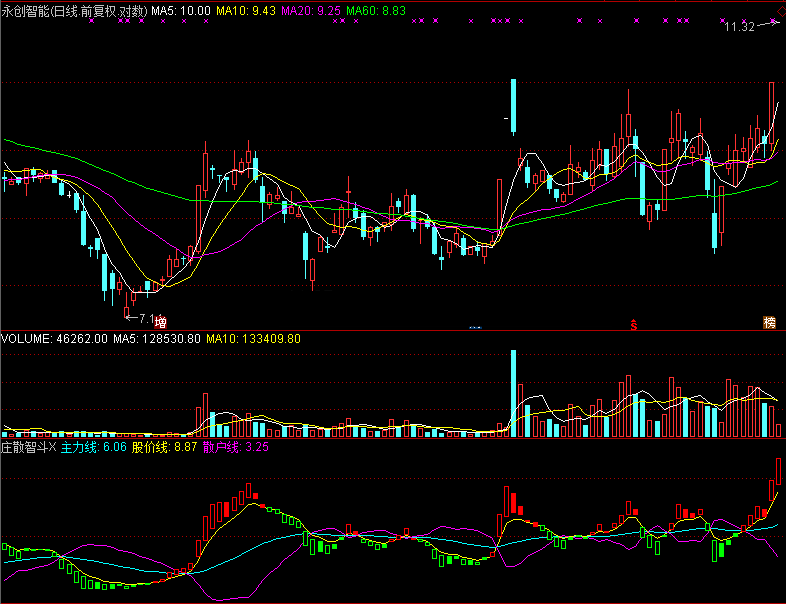Viewport: 786px width, 604px height.
Task: Click the chart title 永创智能(日线.前复权.对数)
Action: click(x=75, y=11)
